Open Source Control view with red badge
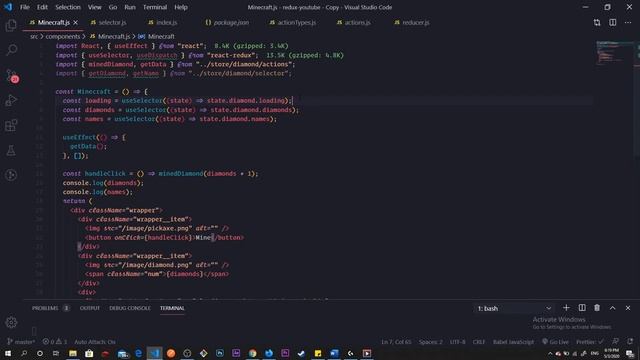 pyautogui.click(x=12, y=76)
